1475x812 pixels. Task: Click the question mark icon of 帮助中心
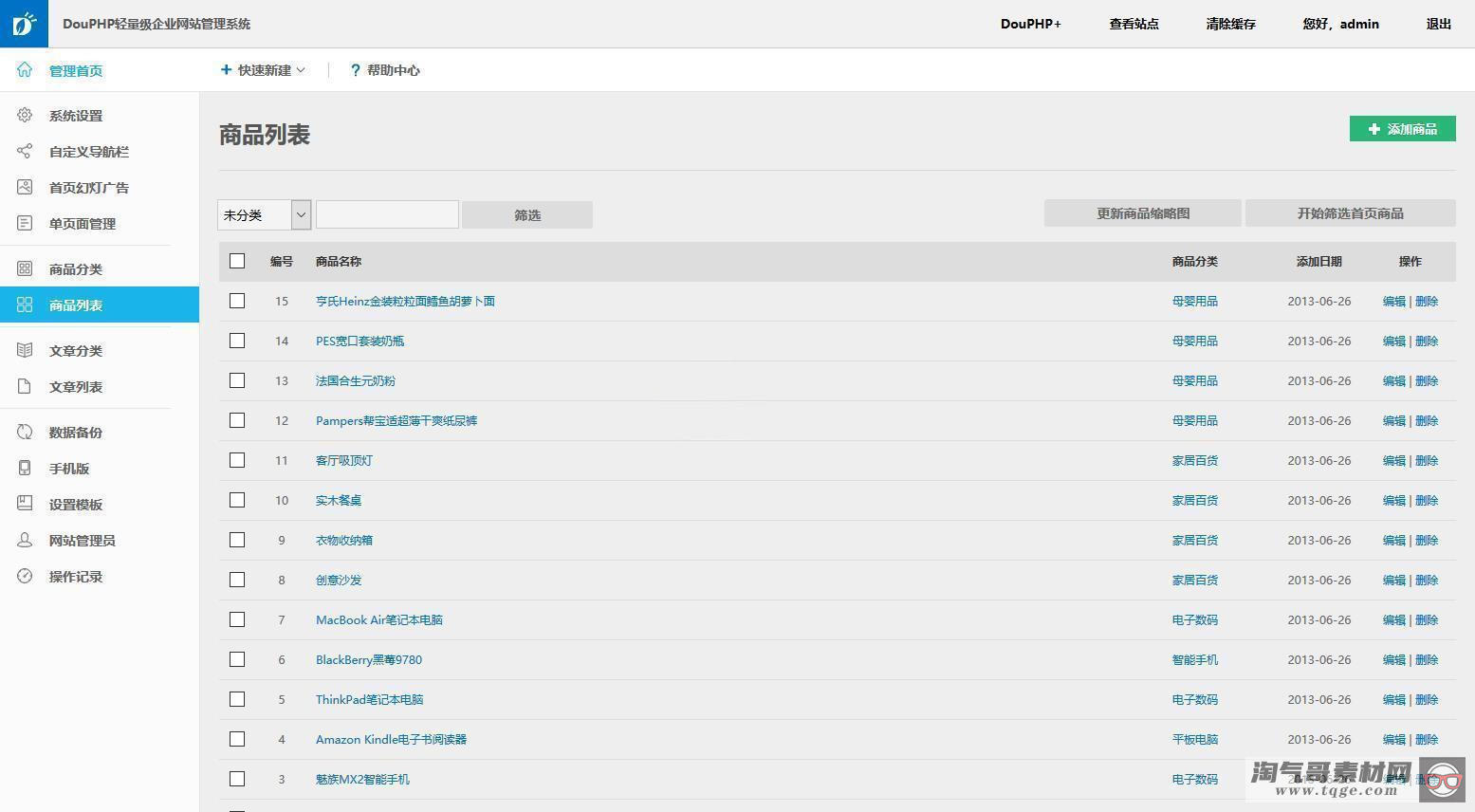point(355,70)
